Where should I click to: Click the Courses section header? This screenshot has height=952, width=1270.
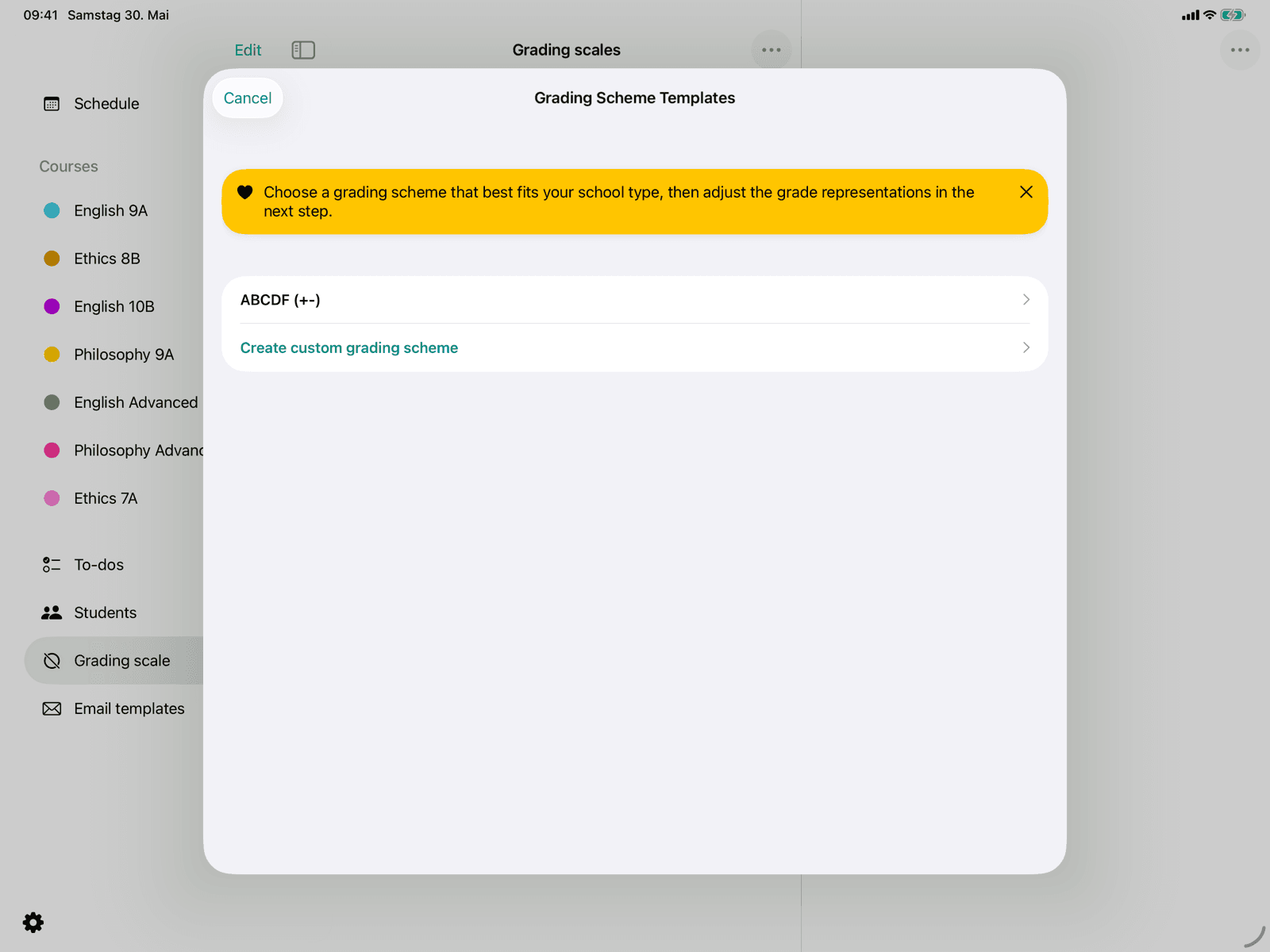[68, 167]
